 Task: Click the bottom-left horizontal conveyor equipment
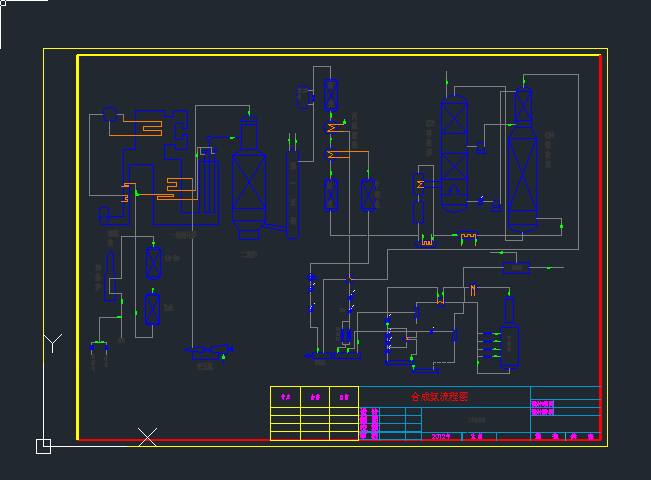(207, 351)
